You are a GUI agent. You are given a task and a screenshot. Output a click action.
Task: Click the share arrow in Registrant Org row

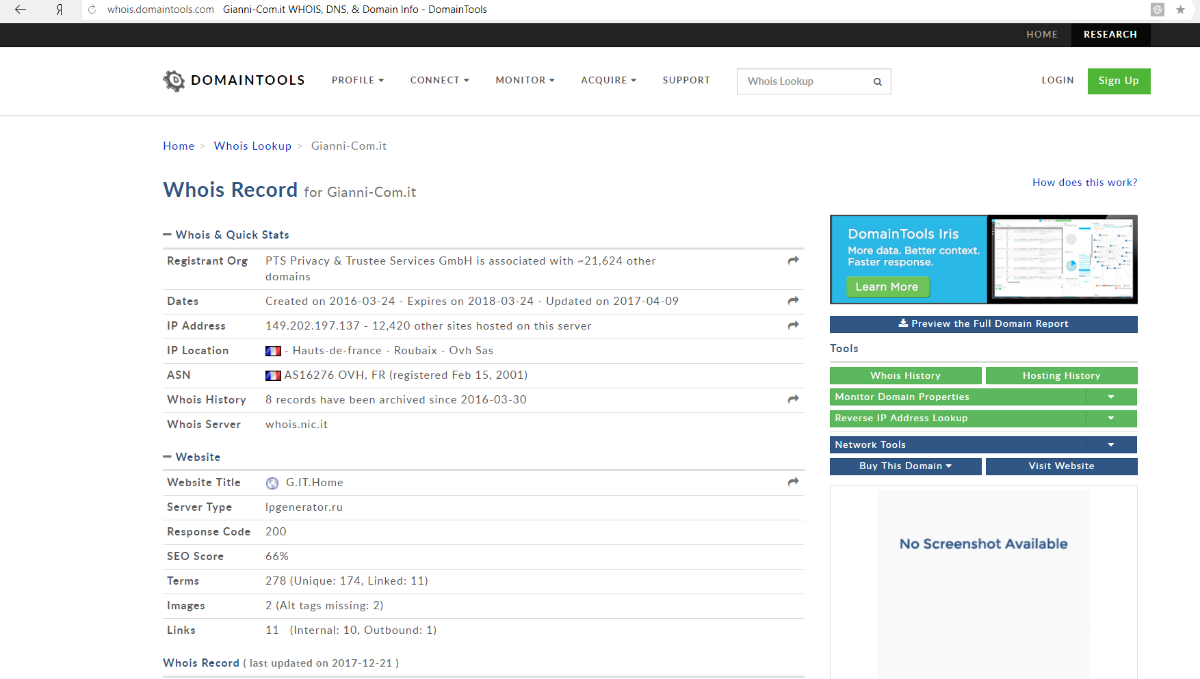pos(793,261)
